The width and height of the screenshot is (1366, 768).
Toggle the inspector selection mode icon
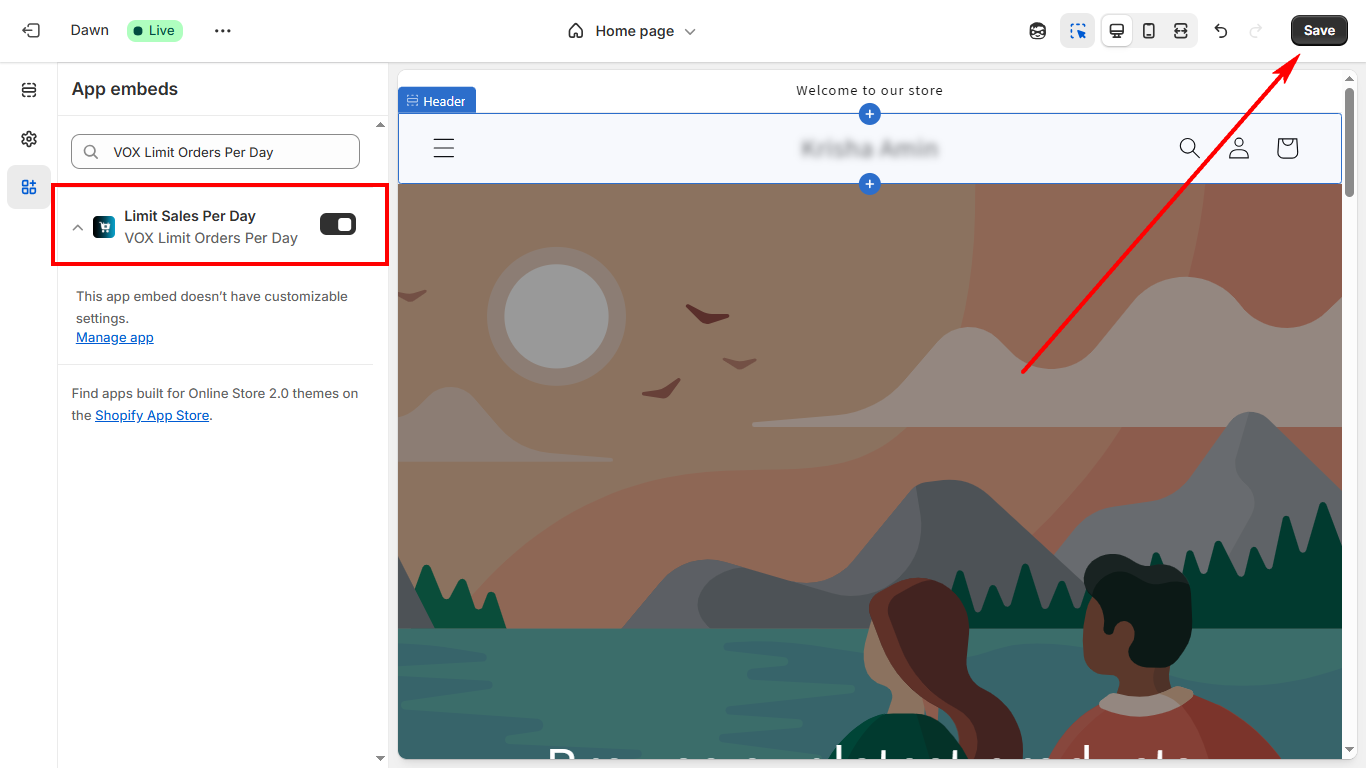(x=1077, y=31)
